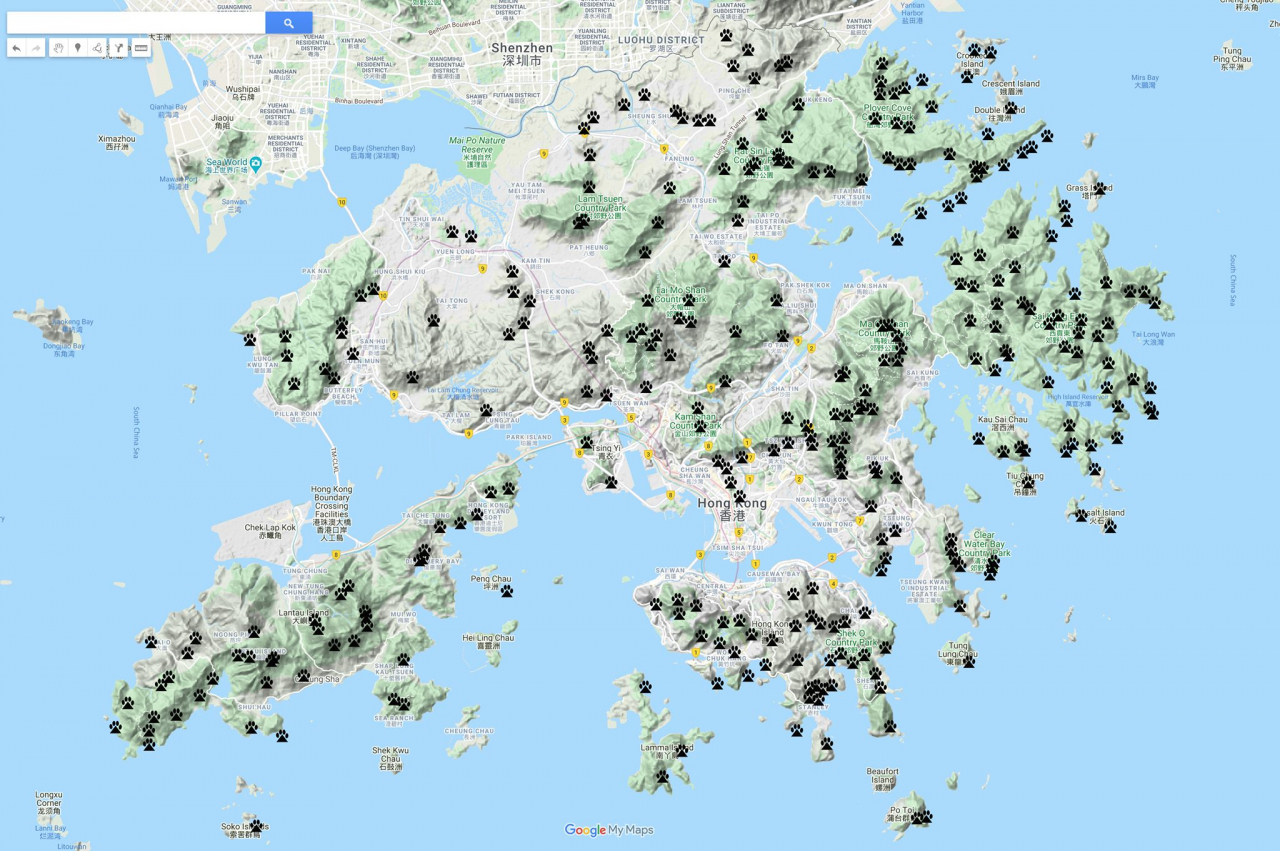Open the paw marker beside Peng Chau
Image resolution: width=1280 pixels, height=851 pixels.
tap(507, 591)
